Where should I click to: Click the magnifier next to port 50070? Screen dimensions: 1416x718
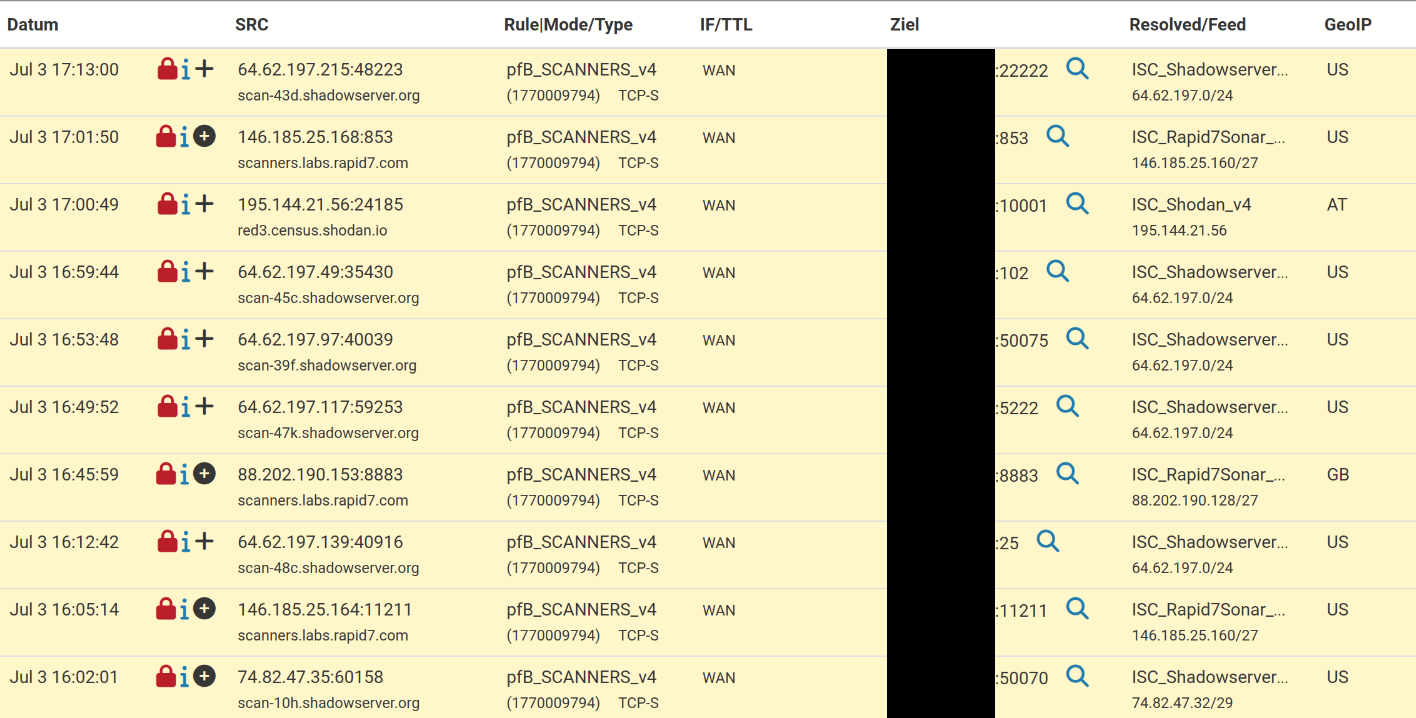(1077, 677)
